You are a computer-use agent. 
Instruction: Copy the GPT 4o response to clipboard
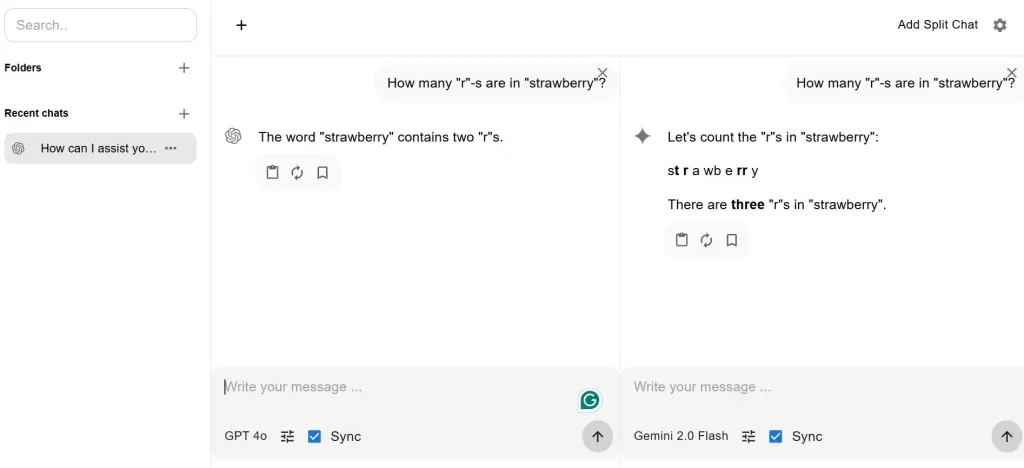(x=272, y=173)
